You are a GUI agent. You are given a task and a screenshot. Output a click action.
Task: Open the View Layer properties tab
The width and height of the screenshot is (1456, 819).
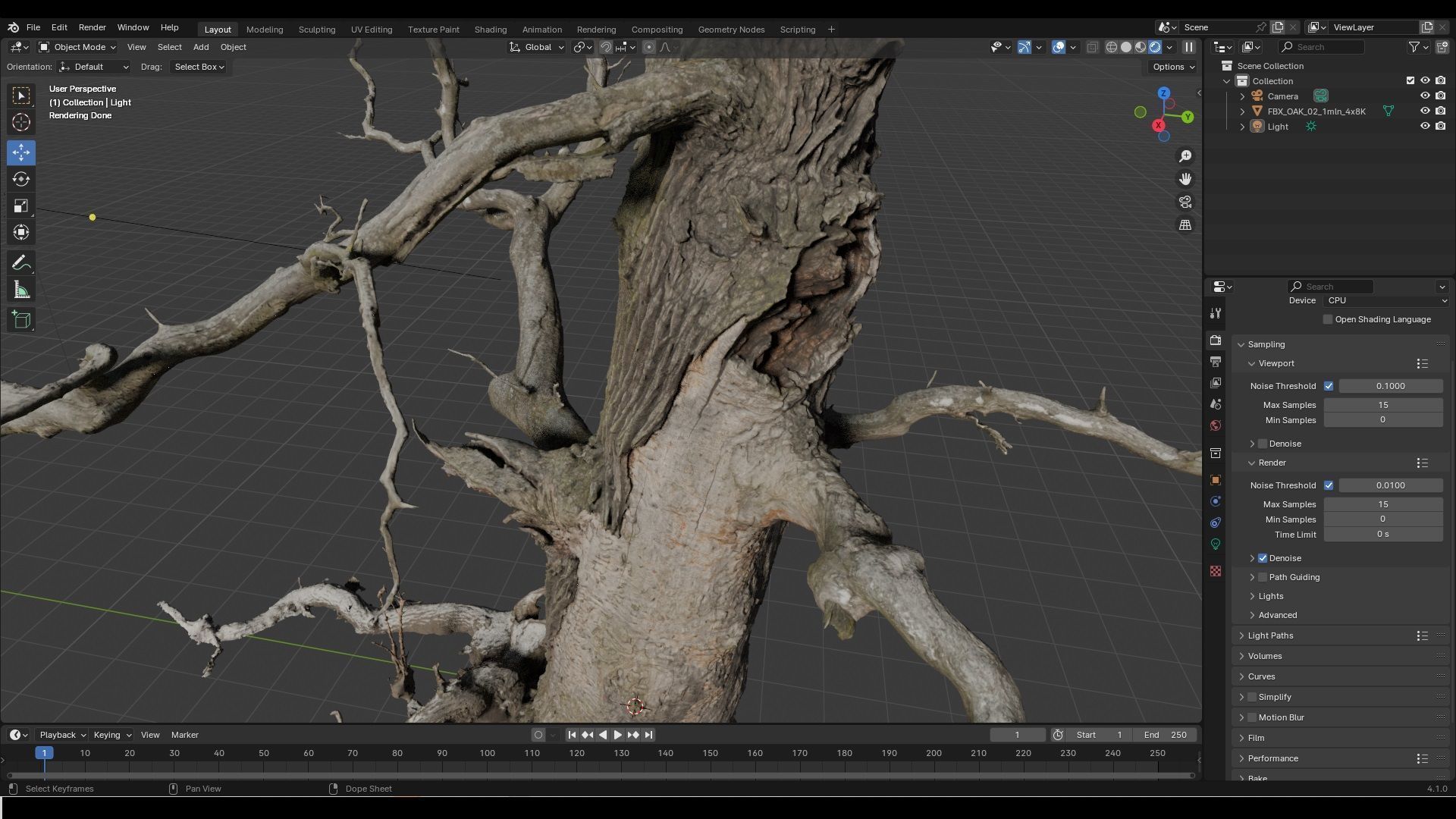point(1216,383)
